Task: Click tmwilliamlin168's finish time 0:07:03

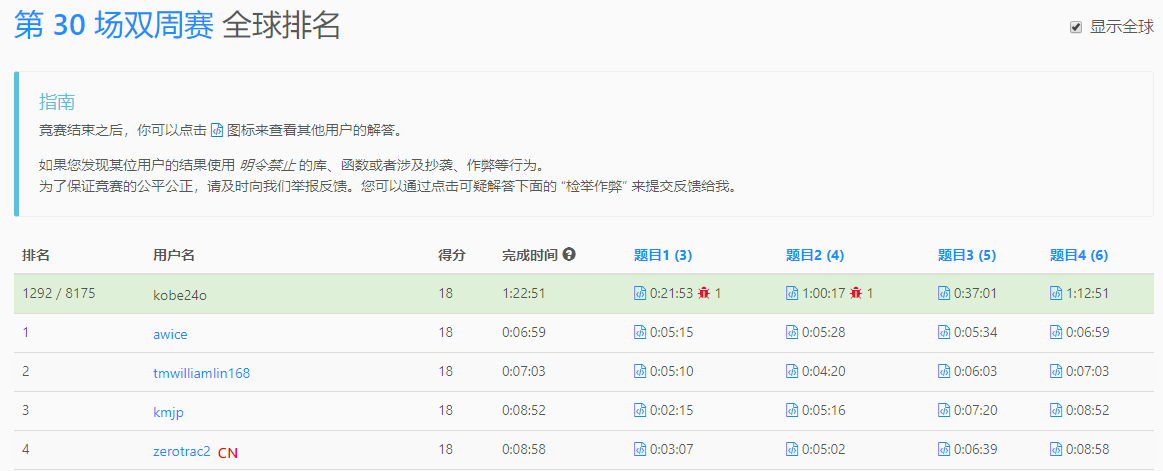Action: tap(524, 371)
